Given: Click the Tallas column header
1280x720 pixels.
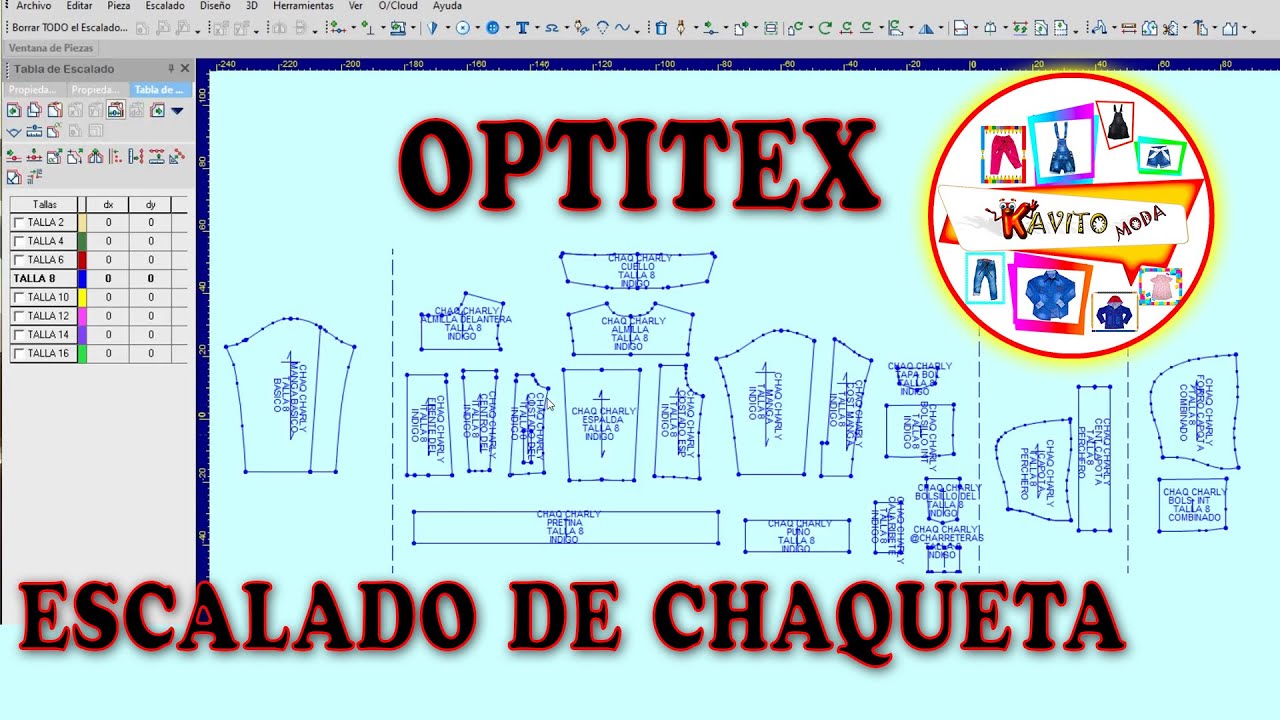Looking at the screenshot, I should point(44,204).
